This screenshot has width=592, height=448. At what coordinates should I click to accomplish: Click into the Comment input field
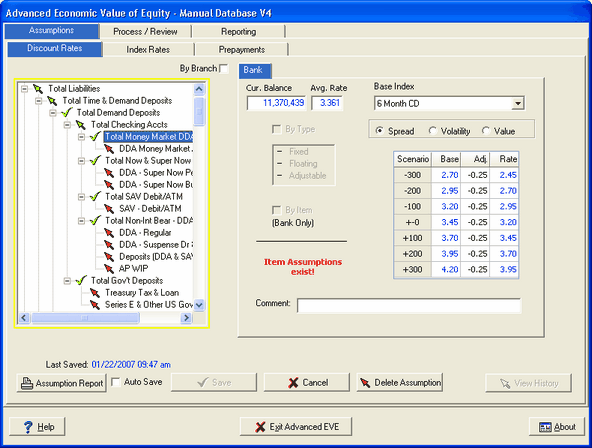(409, 306)
